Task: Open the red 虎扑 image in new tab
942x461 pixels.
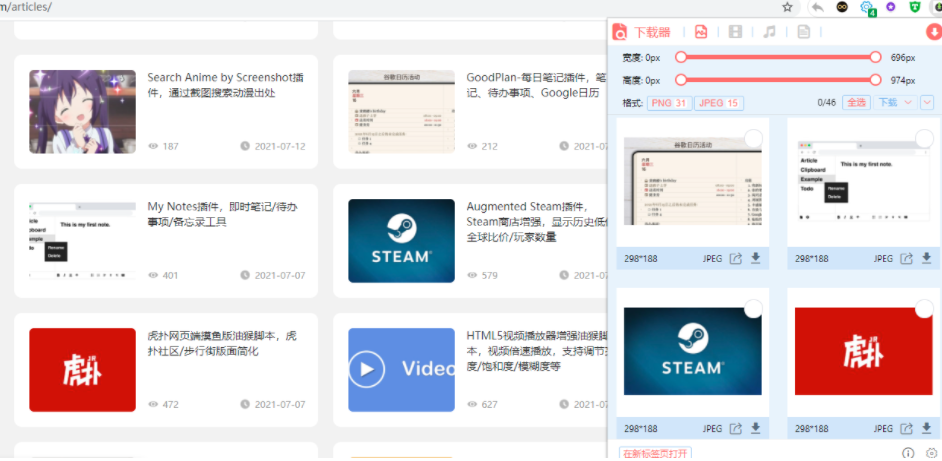Action: tap(907, 429)
